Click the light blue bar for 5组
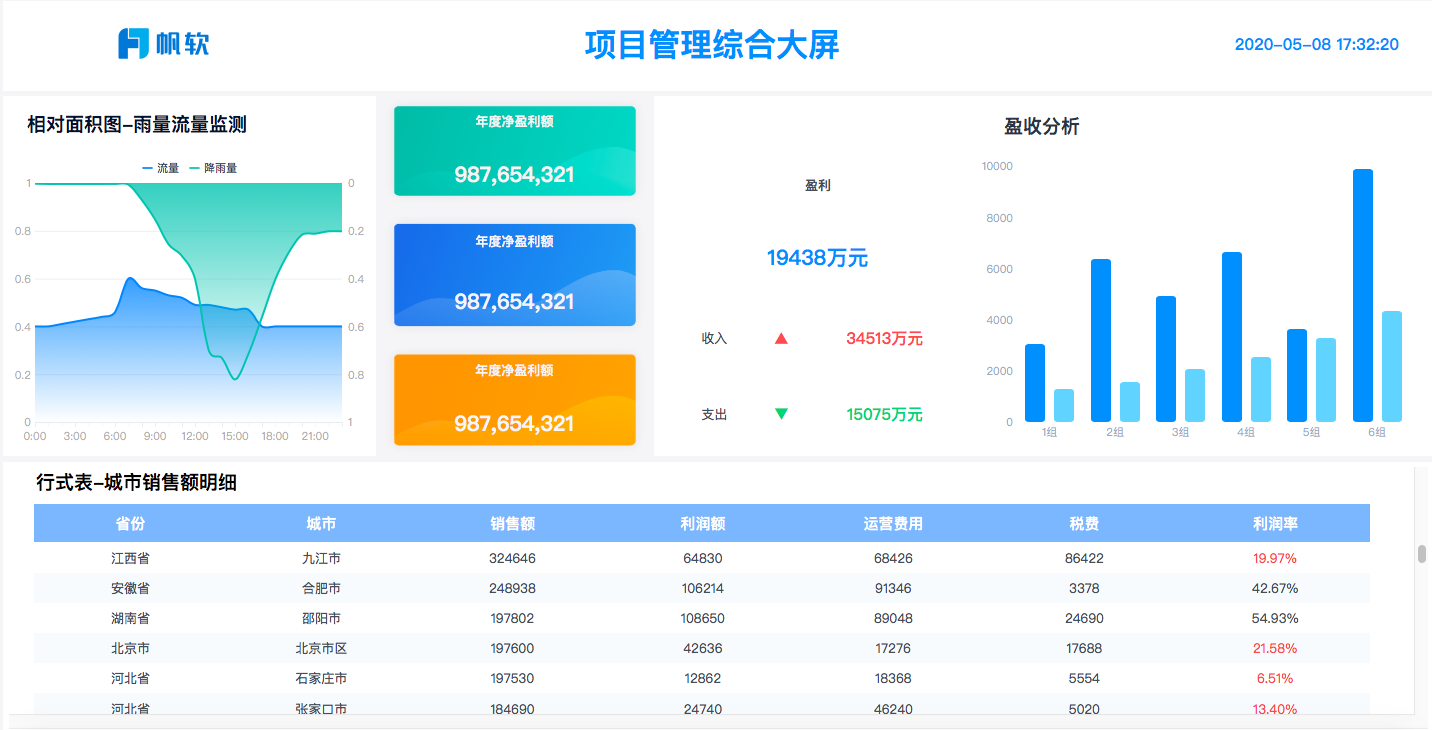 (x=1325, y=380)
